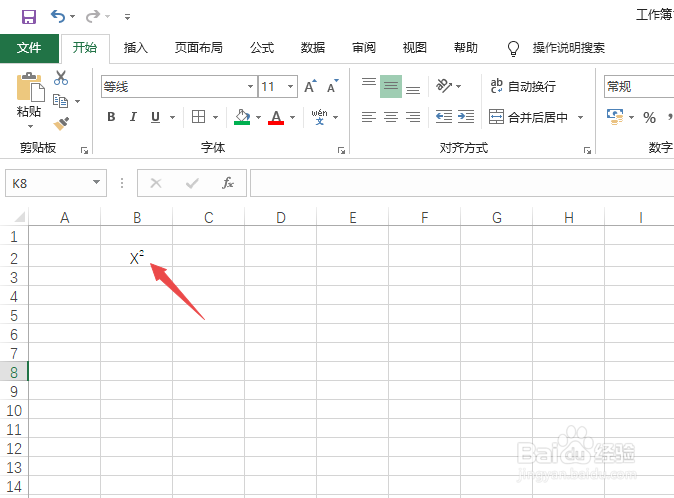Click Increase Indent icon
This screenshot has width=674, height=498.
coord(466,117)
